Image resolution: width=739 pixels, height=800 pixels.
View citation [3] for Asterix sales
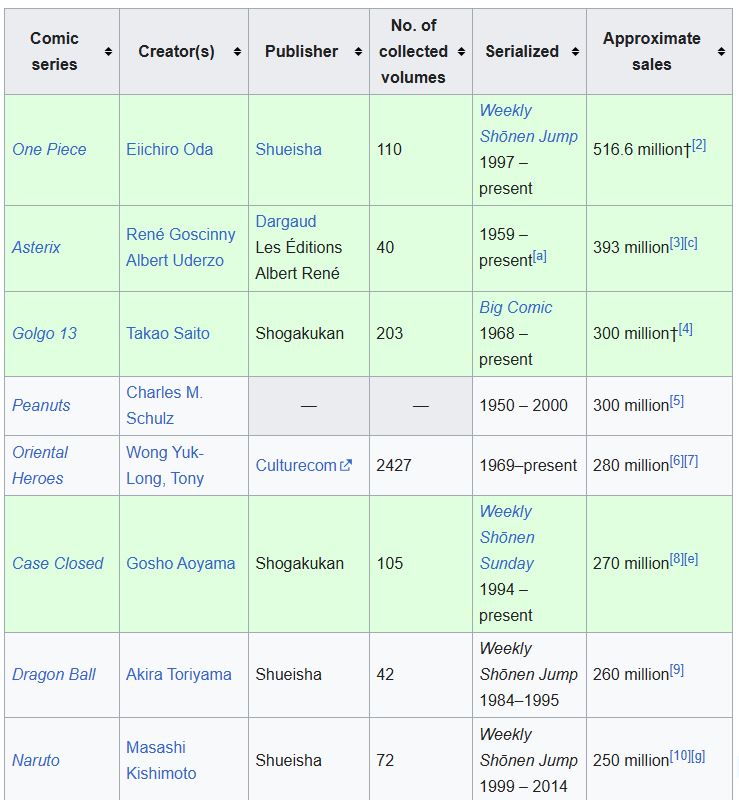(677, 243)
